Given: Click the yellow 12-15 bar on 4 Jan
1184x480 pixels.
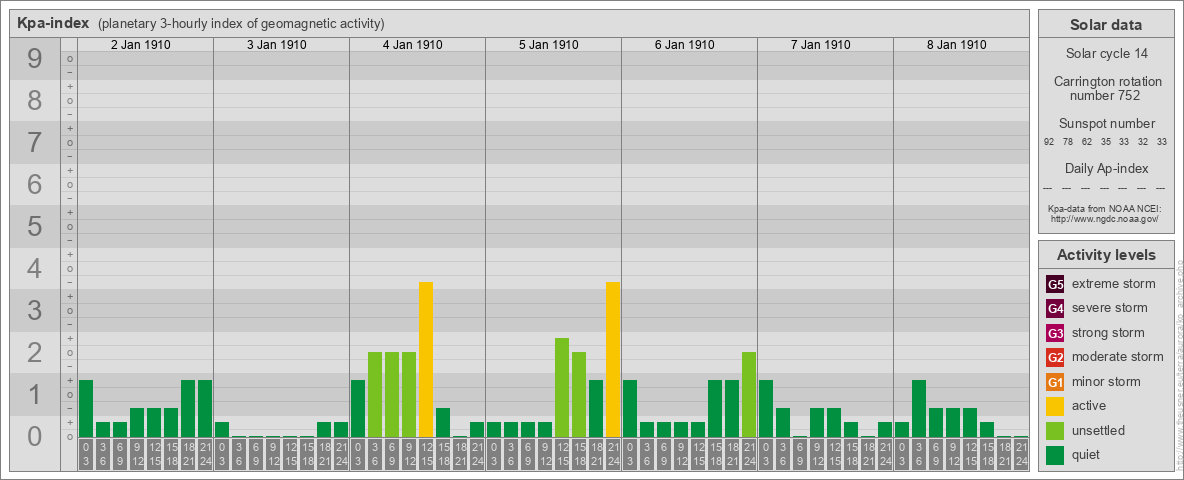Looking at the screenshot, I should tap(426, 359).
